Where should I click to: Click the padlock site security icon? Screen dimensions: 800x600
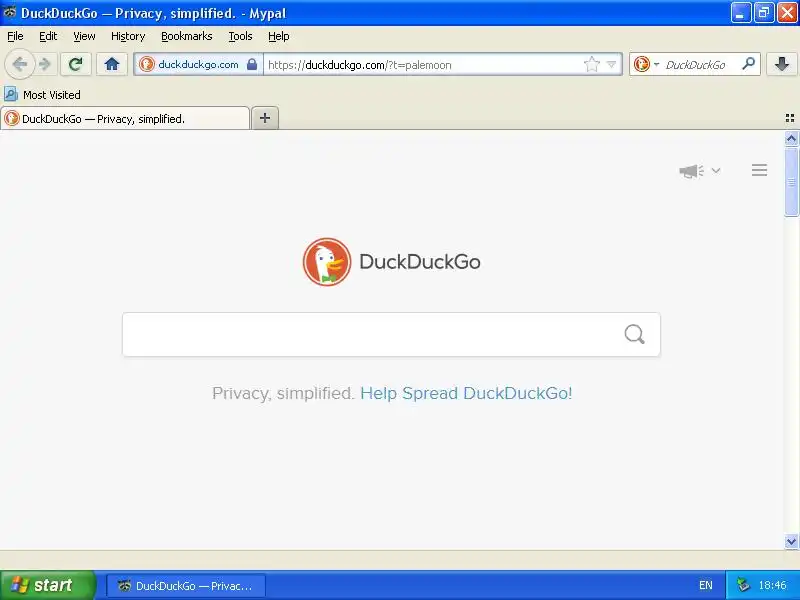pyautogui.click(x=252, y=64)
